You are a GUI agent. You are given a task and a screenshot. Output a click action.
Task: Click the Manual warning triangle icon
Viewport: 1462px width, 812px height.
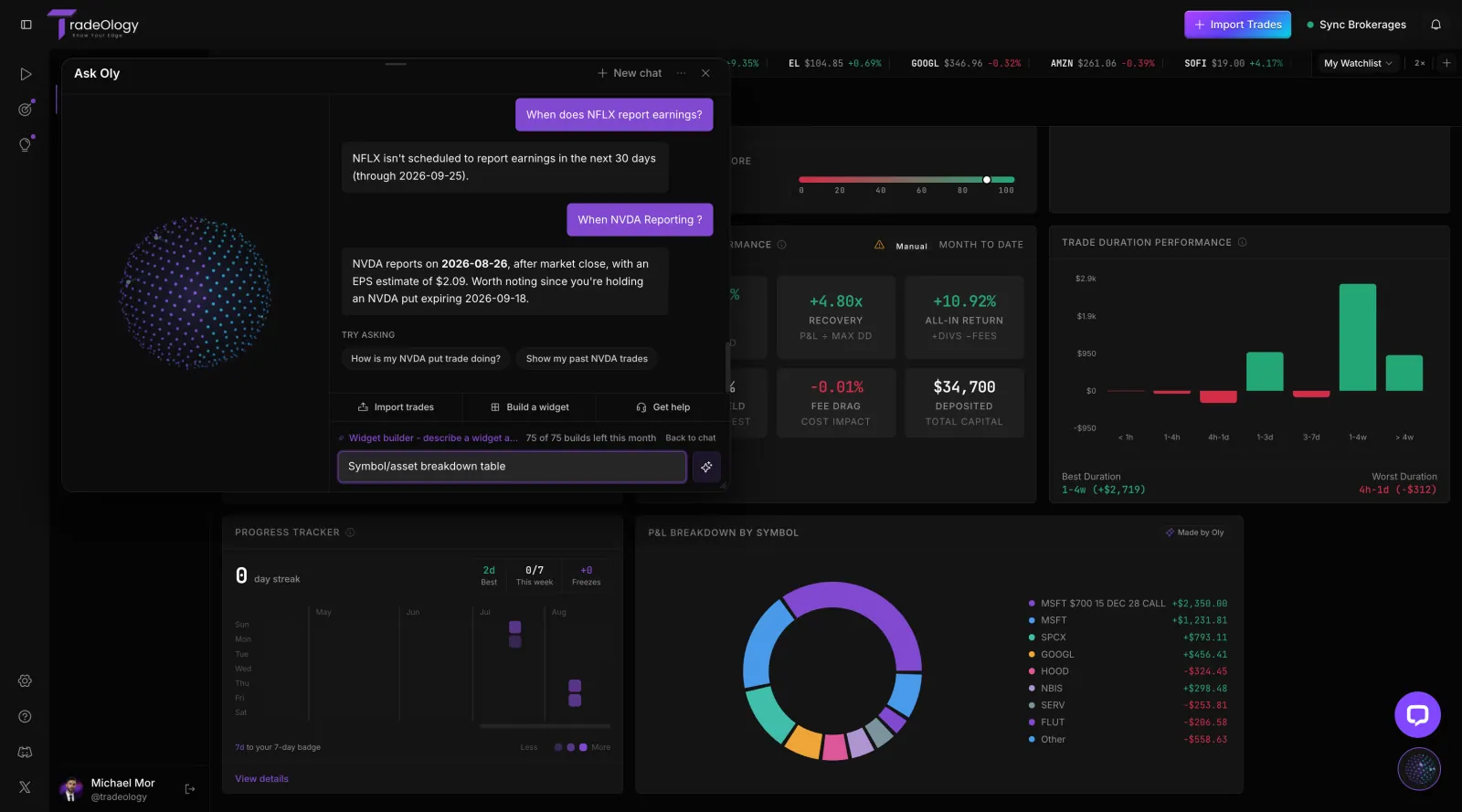coord(879,245)
